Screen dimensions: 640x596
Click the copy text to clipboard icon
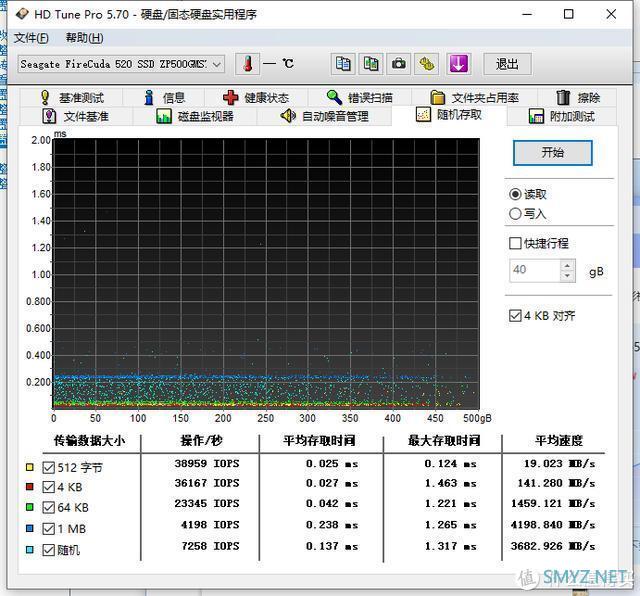[x=343, y=64]
